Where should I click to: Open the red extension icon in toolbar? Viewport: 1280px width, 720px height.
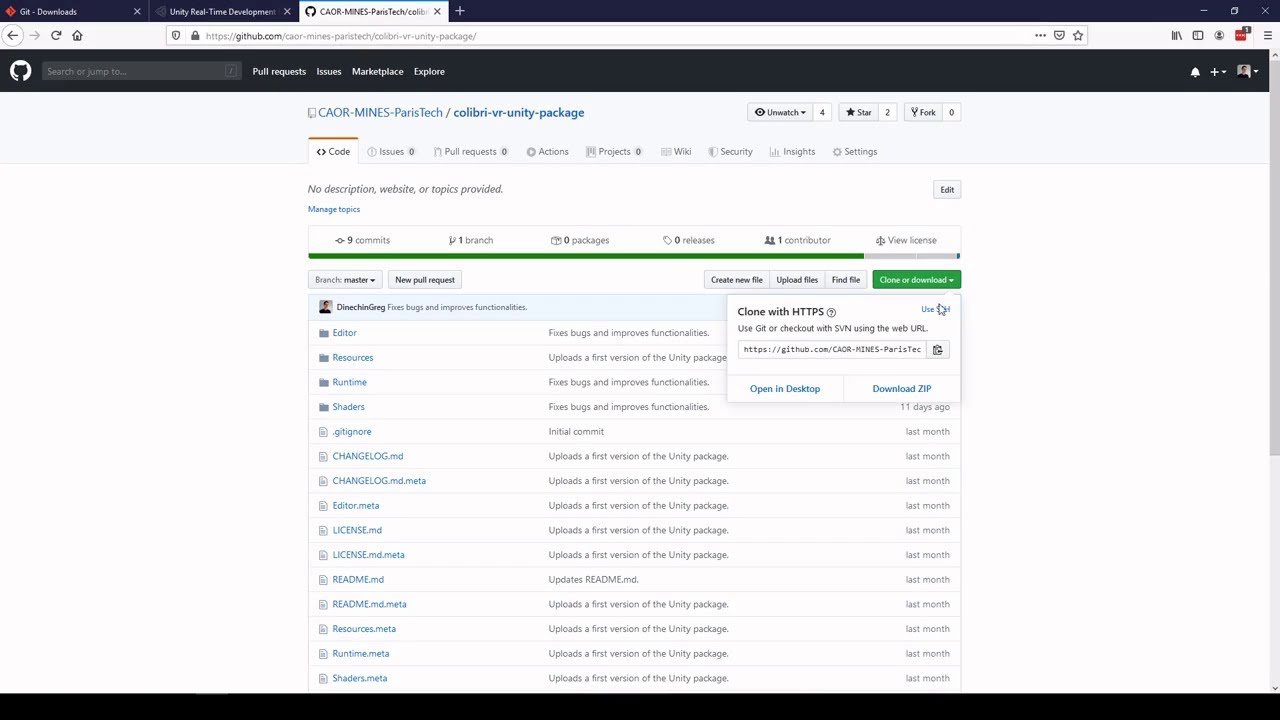tap(1242, 35)
